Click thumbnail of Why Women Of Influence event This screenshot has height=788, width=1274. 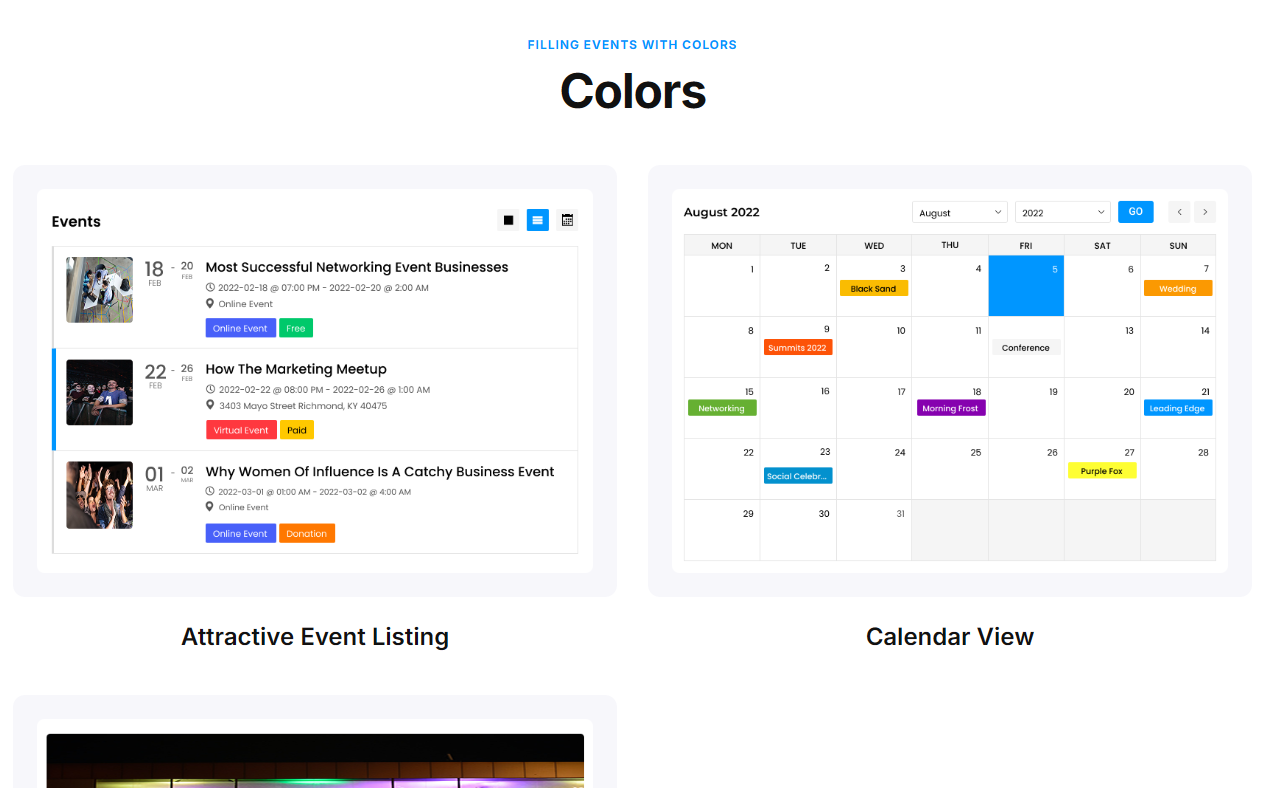coord(99,495)
